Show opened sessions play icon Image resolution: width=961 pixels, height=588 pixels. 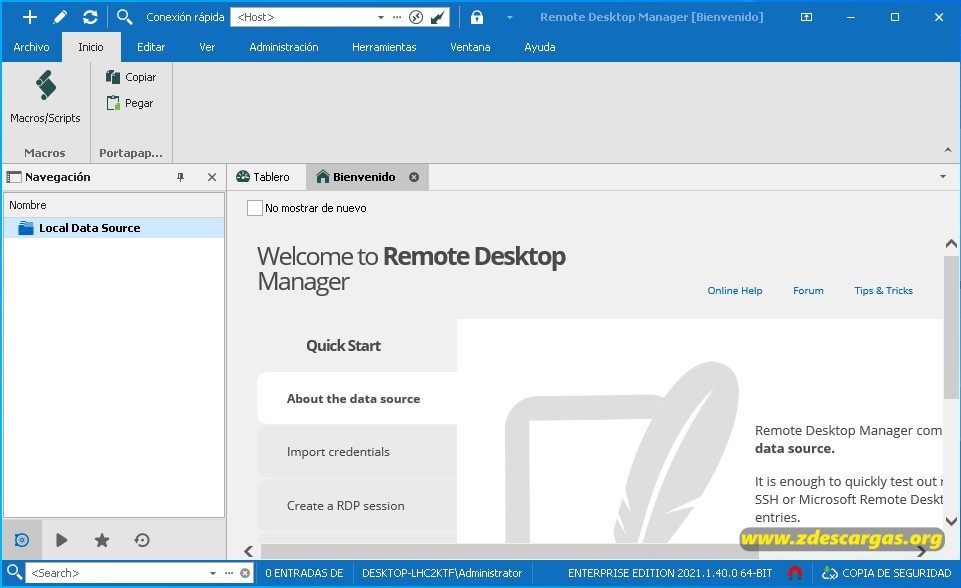pos(61,540)
